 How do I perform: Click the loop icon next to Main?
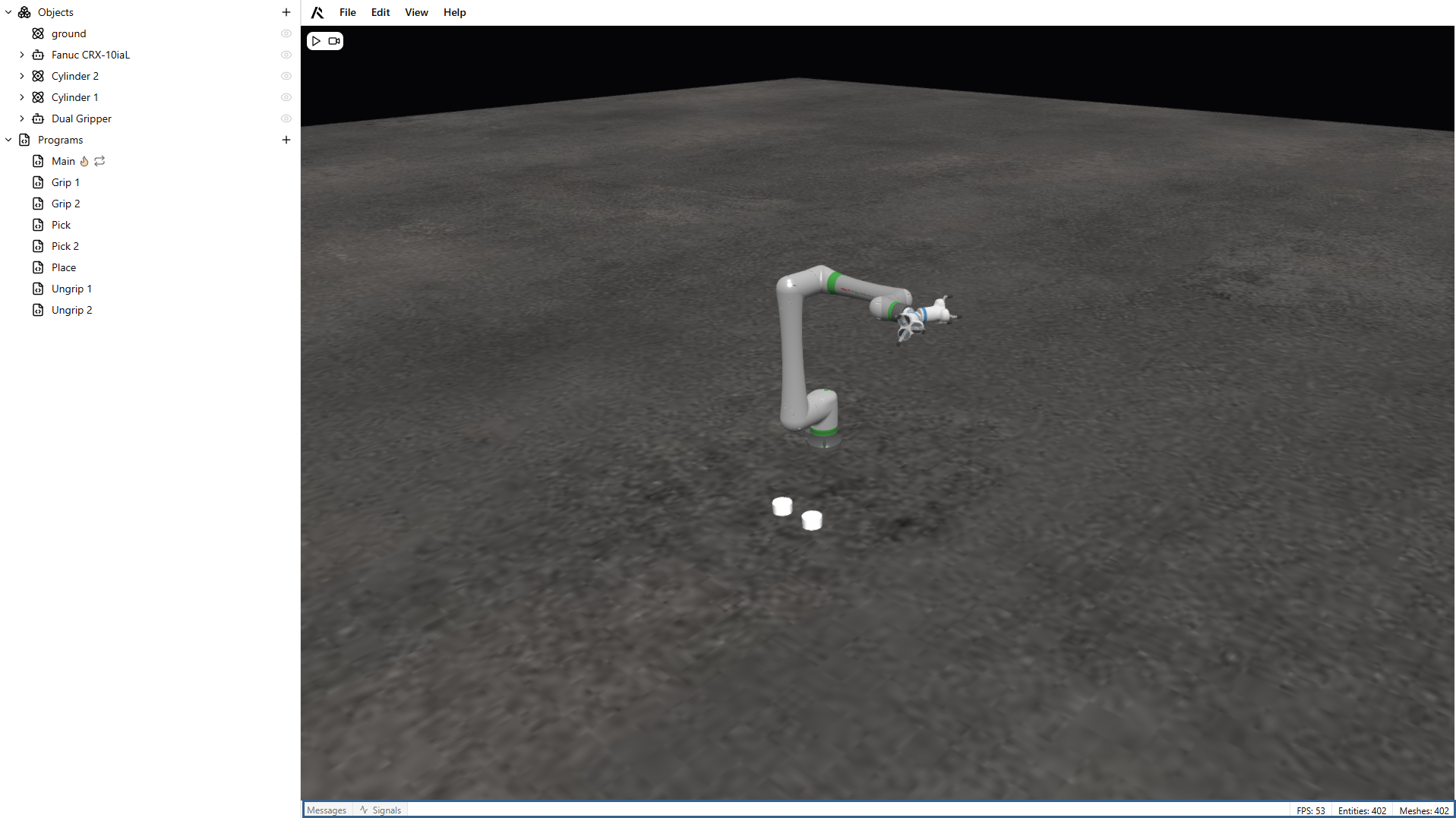point(99,161)
